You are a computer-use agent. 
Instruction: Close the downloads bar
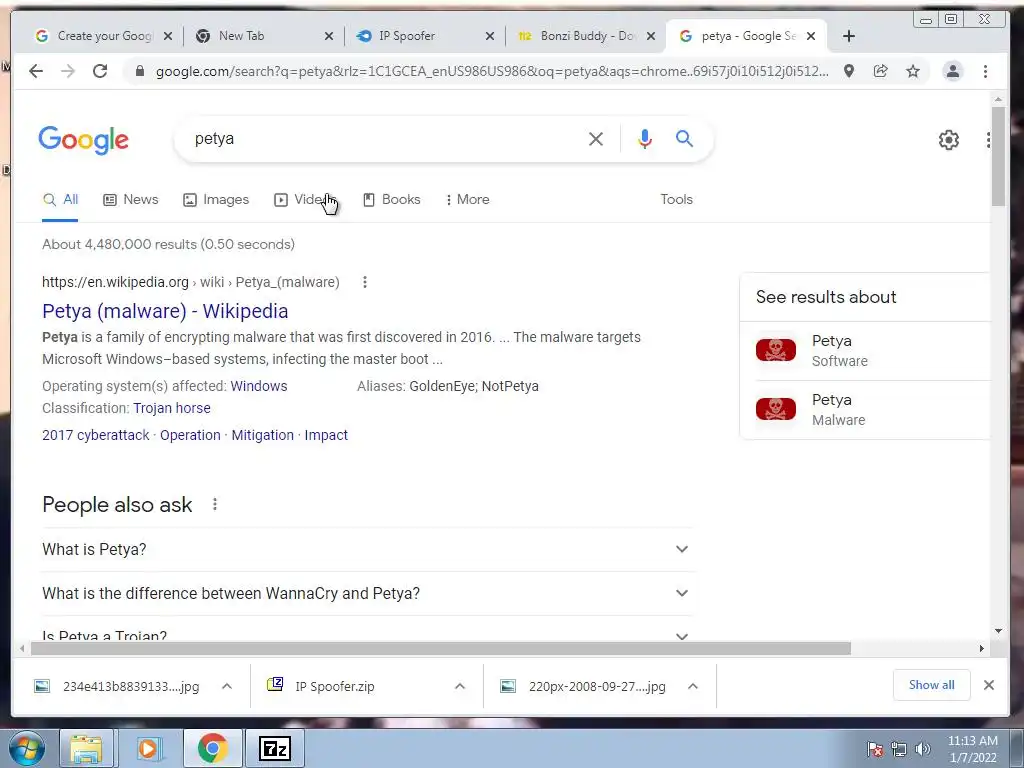click(x=989, y=685)
